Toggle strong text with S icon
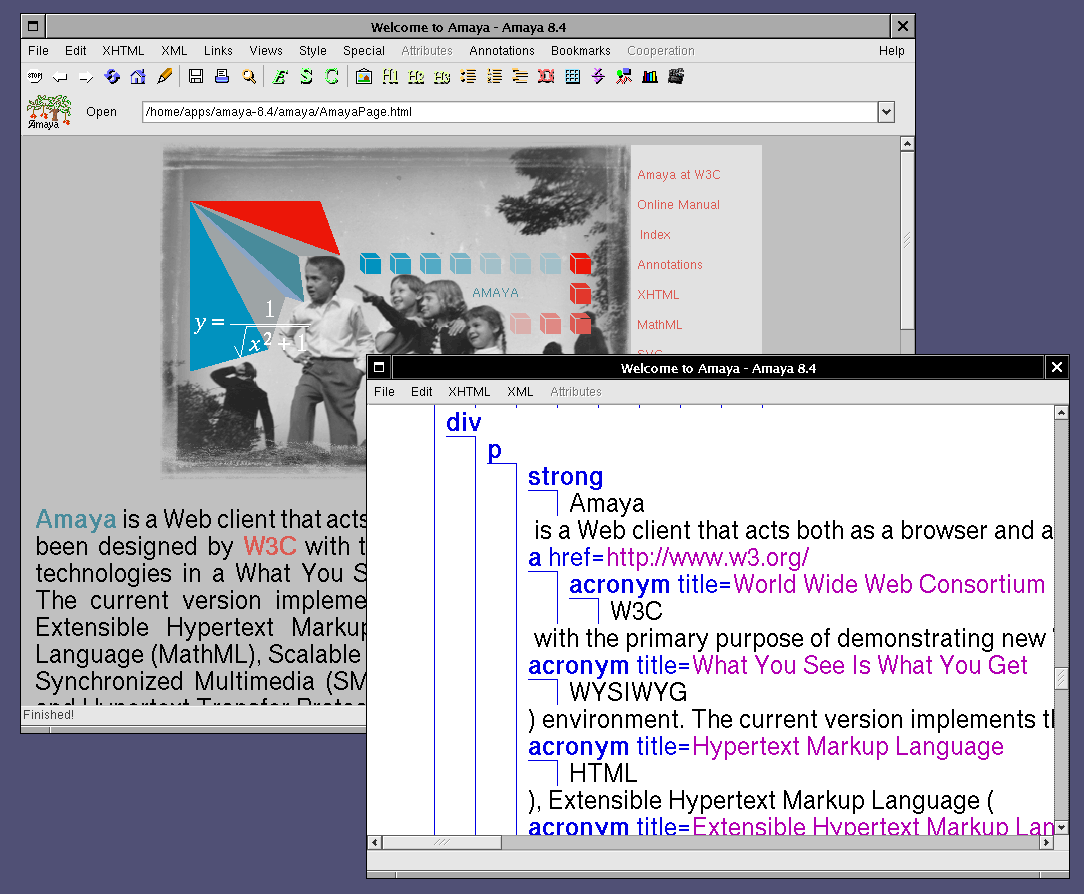1084x894 pixels. coord(306,76)
